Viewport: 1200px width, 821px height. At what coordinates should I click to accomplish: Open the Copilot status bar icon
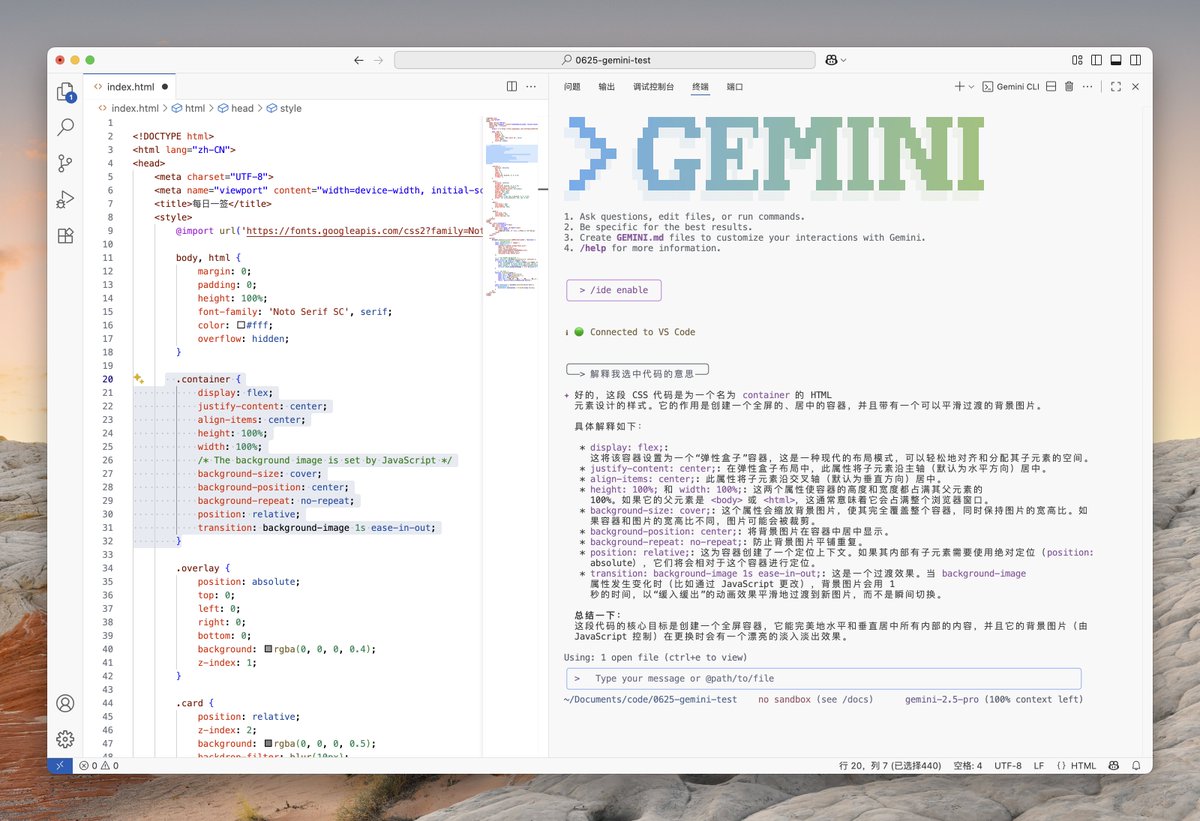click(x=1113, y=766)
